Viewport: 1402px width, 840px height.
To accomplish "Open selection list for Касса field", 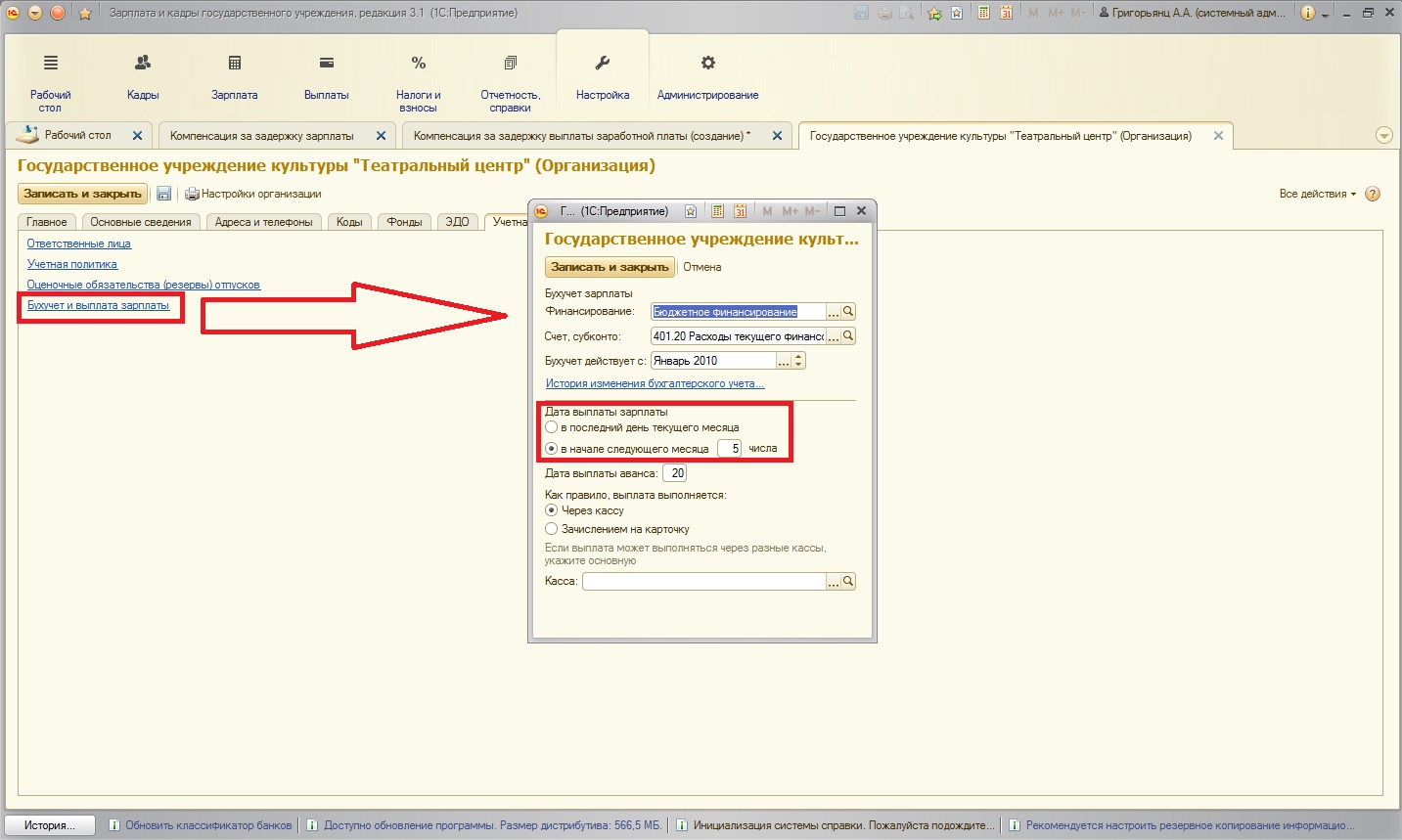I will [x=834, y=581].
